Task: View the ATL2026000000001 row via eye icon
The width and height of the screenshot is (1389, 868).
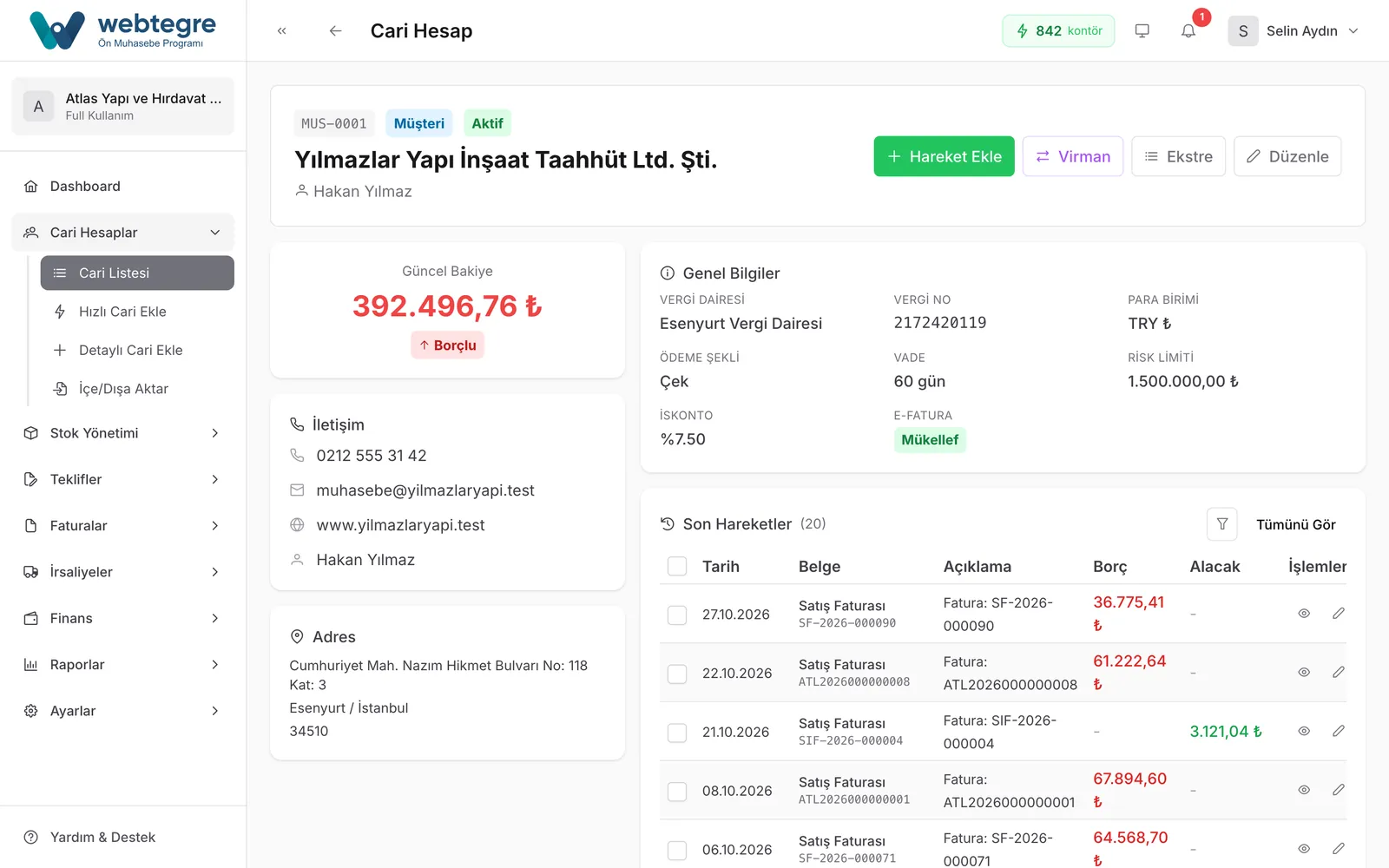Action: pyautogui.click(x=1304, y=791)
